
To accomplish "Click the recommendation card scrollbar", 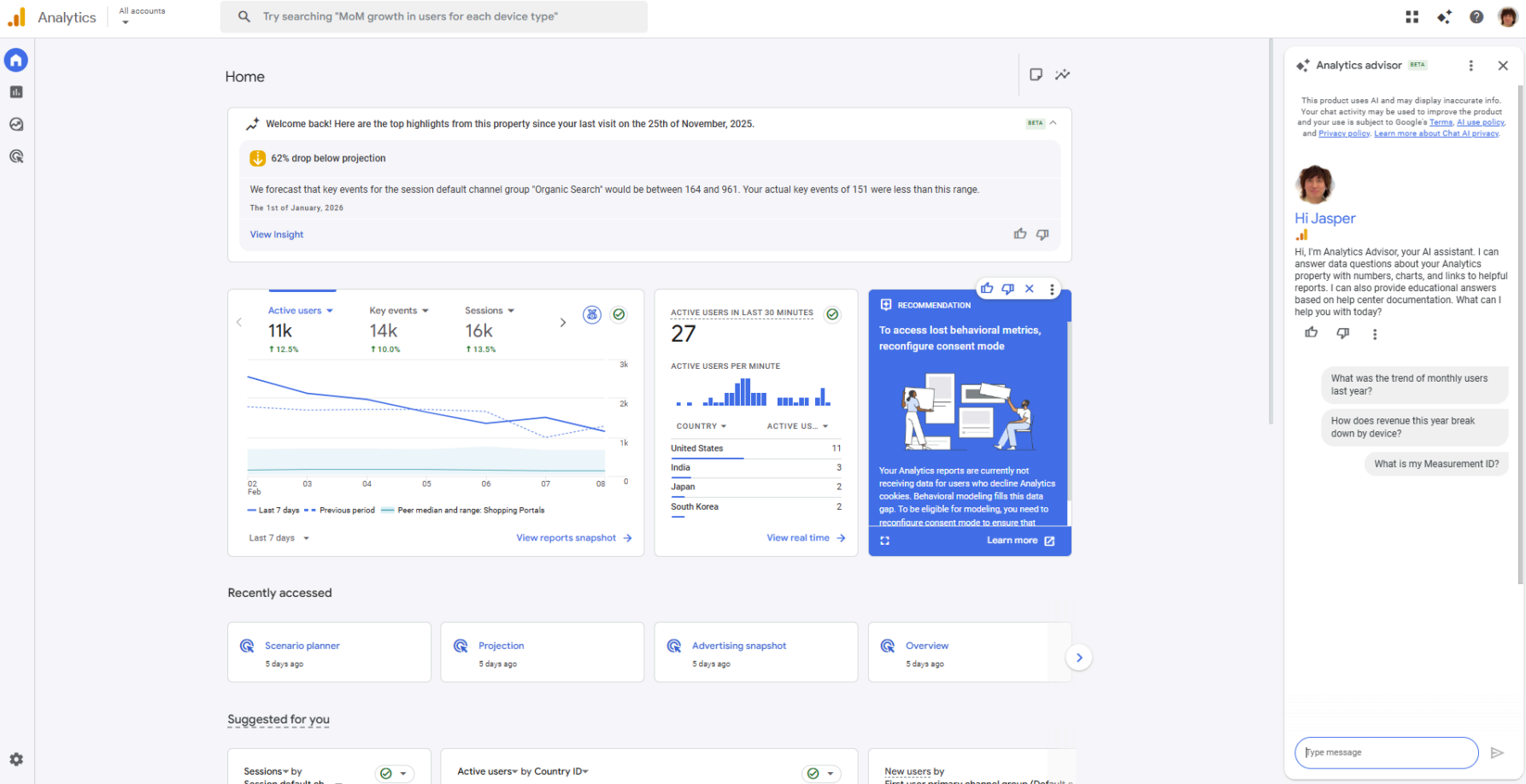I will [x=1069, y=410].
